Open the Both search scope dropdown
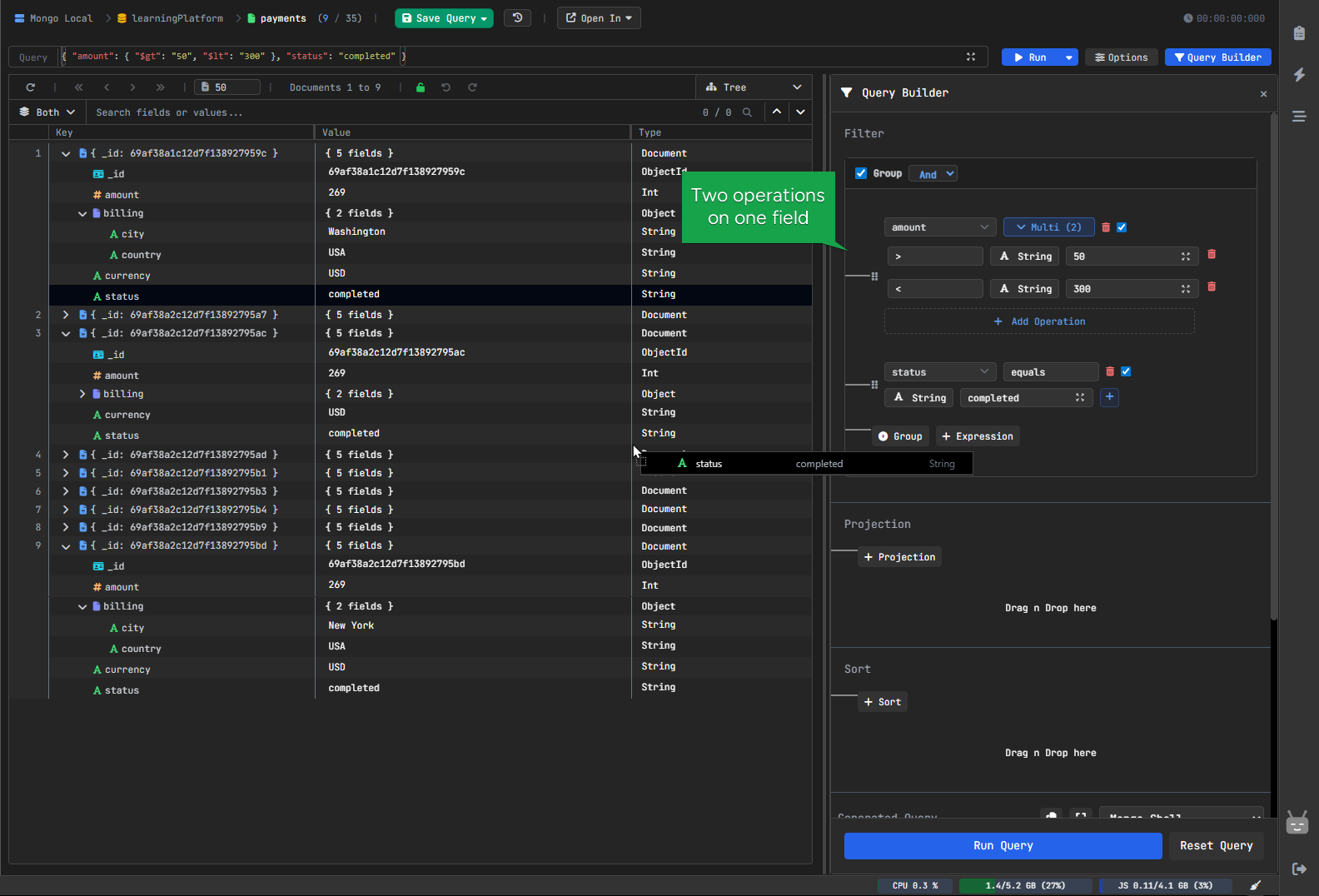This screenshot has height=896, width=1319. pos(47,112)
